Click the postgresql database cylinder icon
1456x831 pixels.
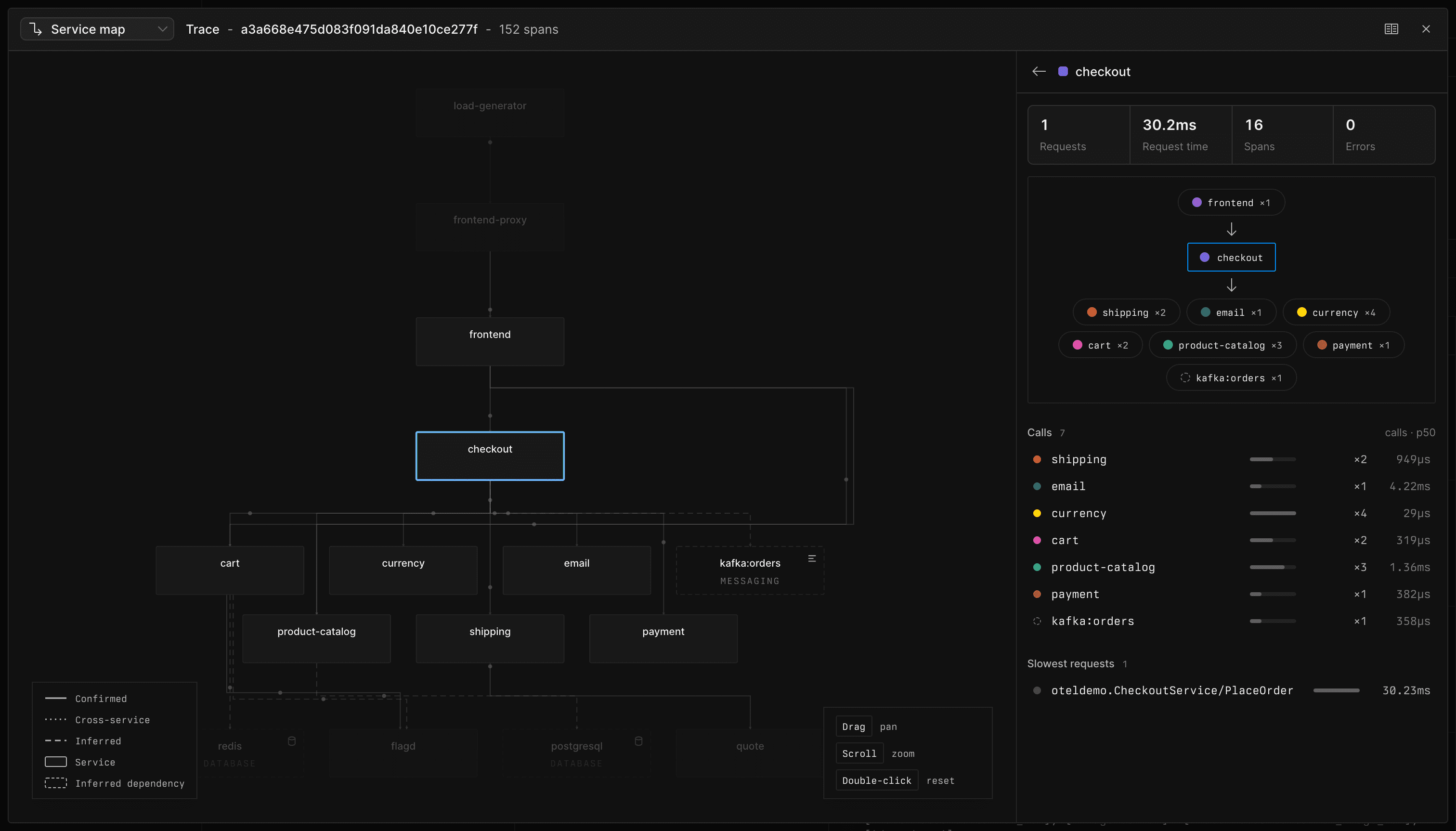click(638, 741)
